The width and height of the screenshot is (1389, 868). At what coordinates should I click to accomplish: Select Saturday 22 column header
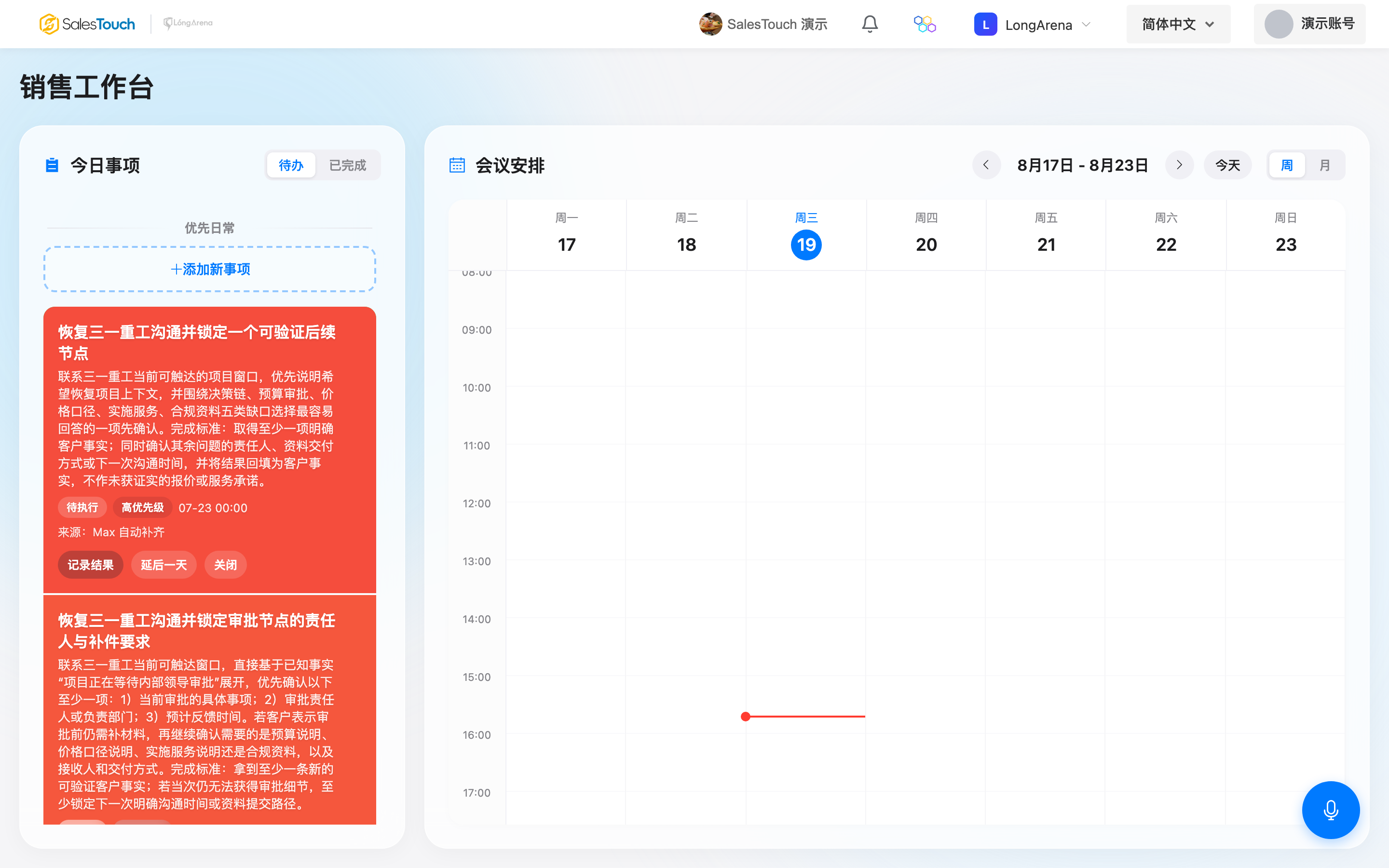[x=1166, y=235]
